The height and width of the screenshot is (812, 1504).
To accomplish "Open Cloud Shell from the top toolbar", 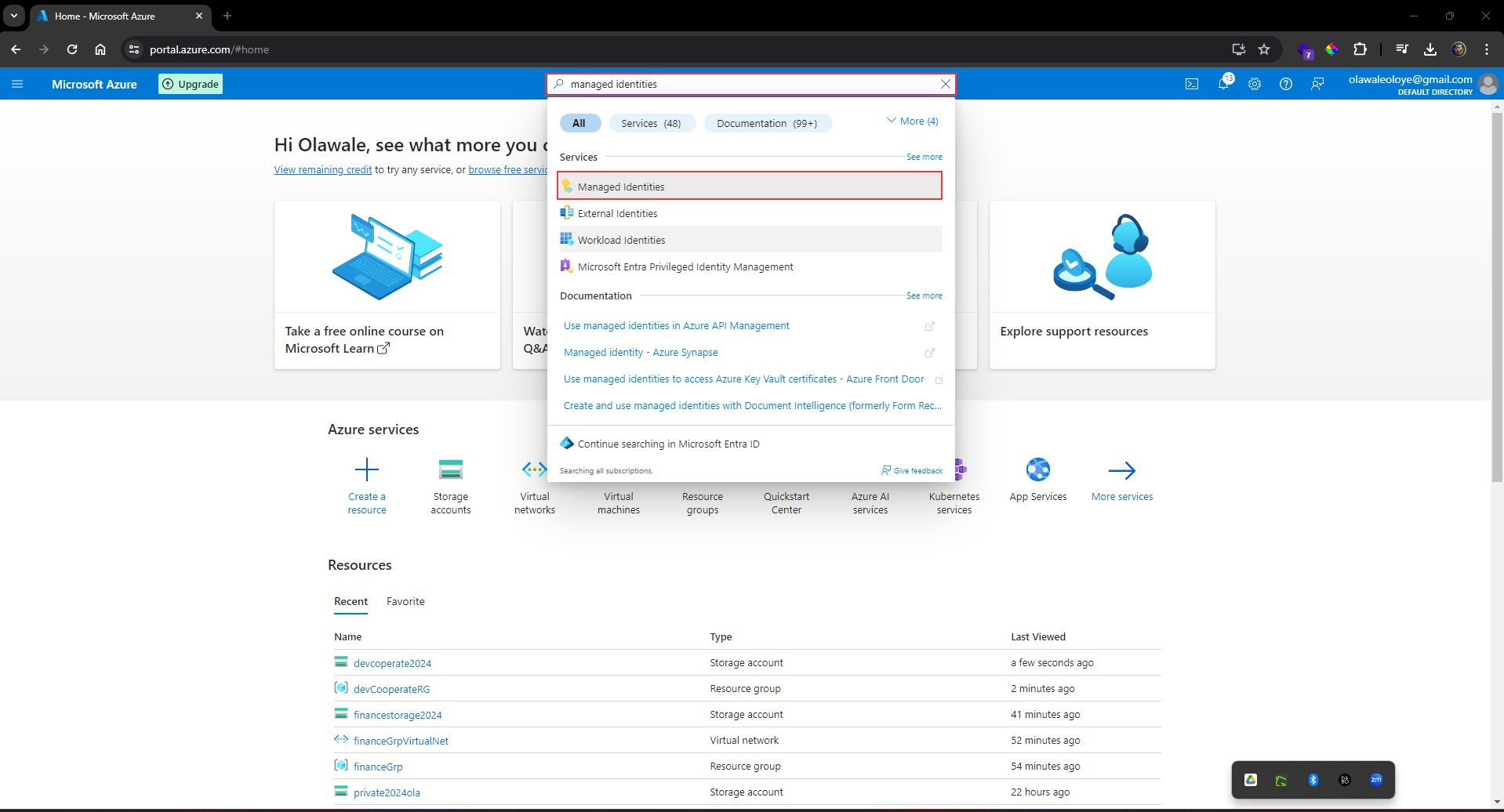I will [x=1191, y=84].
